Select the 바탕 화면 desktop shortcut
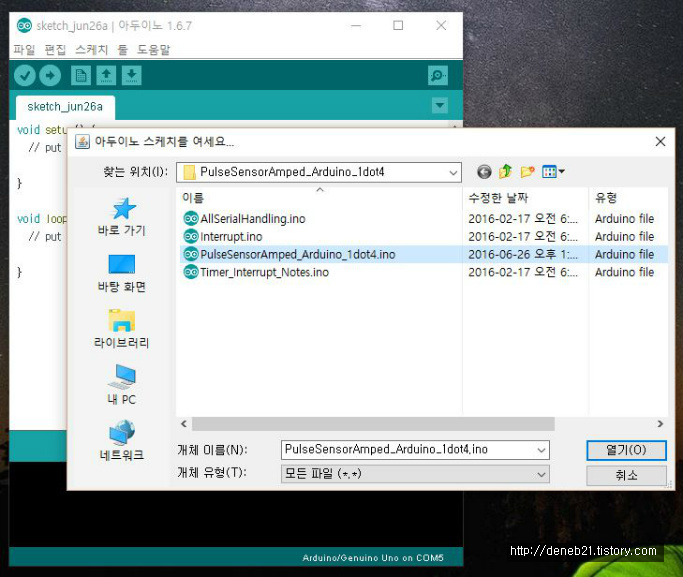683x577 pixels. coord(122,273)
